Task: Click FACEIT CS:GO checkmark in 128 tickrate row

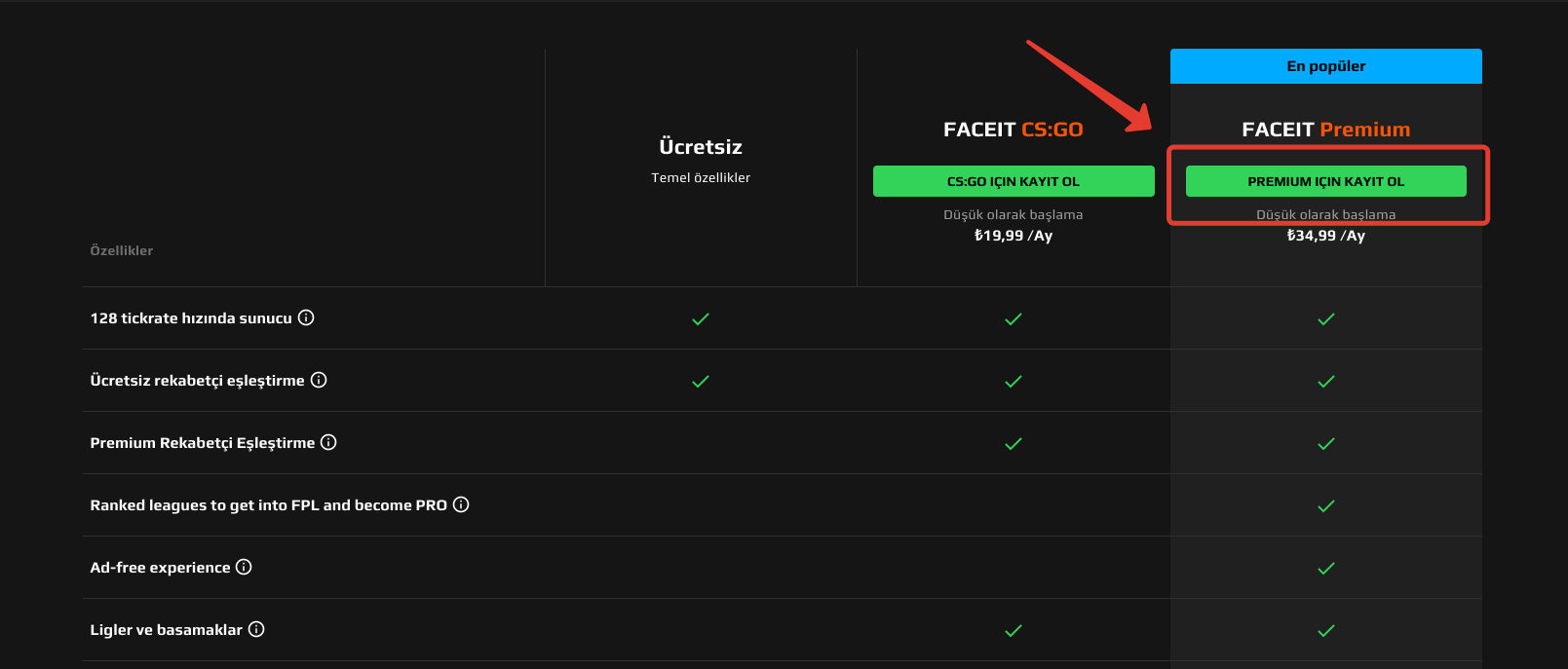Action: (x=1013, y=318)
